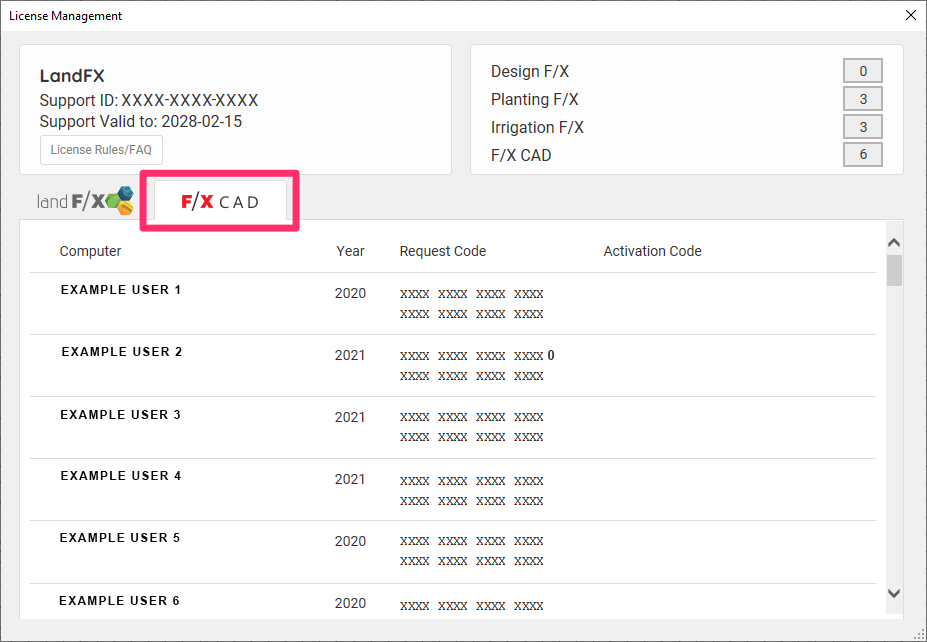Click the request code for EXAMPLE USER 3
The image size is (927, 642).
pos(471,427)
